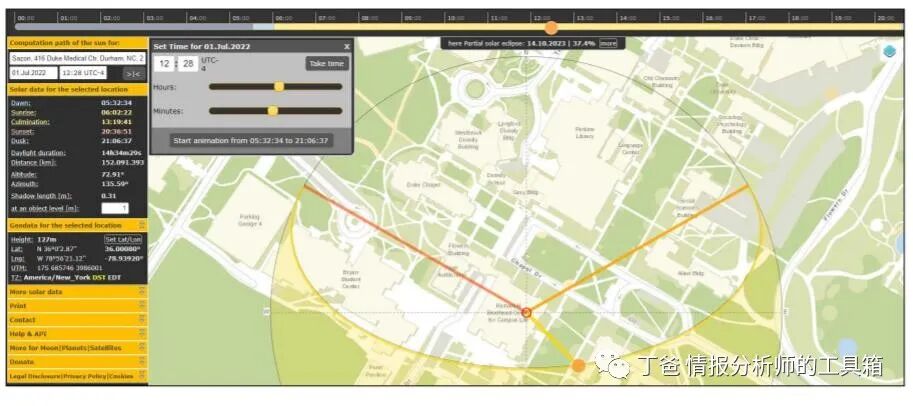
Task: Click the TZ label in Geodata
Action: click(x=16, y=277)
